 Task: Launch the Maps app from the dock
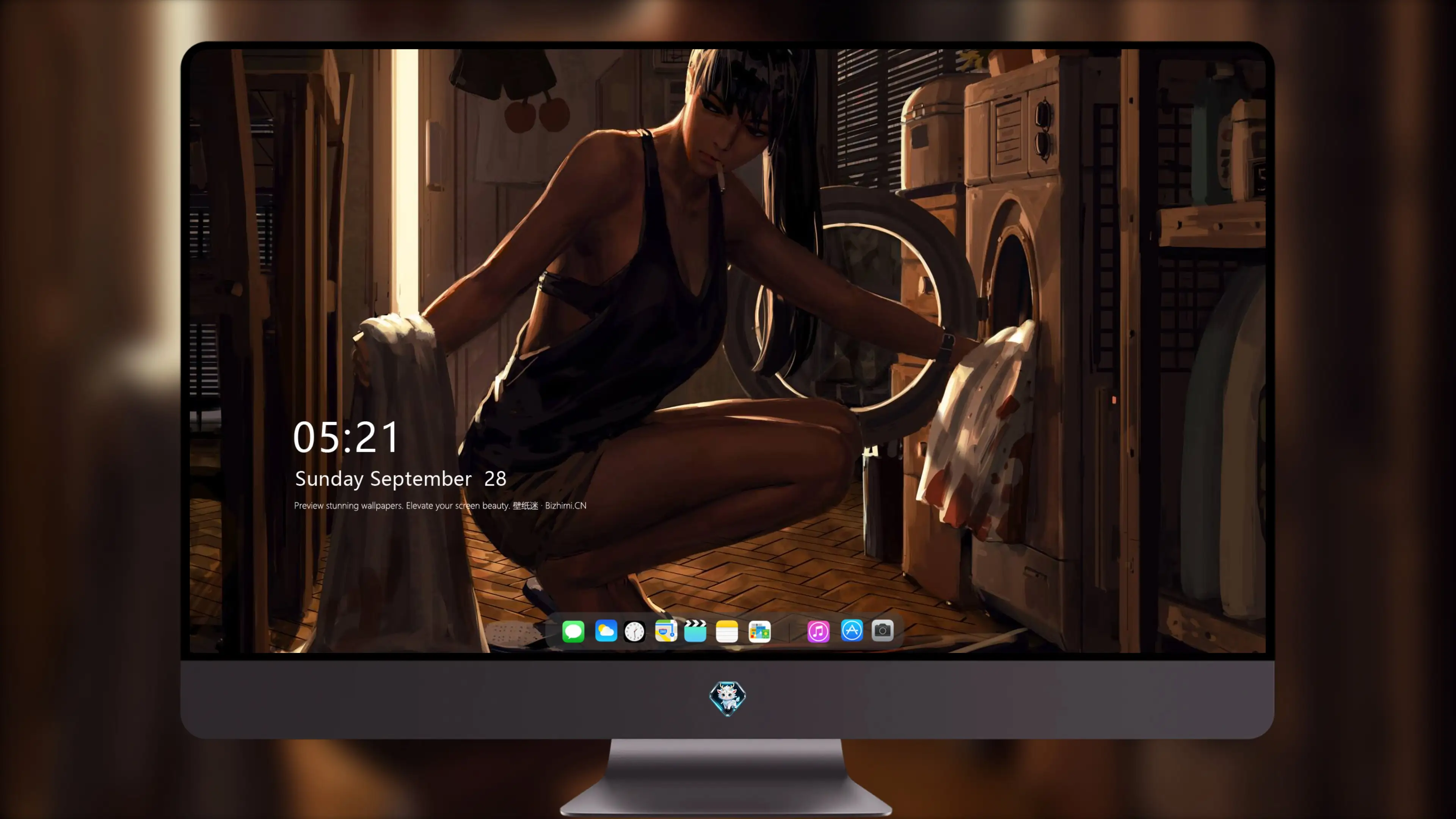[x=666, y=631]
